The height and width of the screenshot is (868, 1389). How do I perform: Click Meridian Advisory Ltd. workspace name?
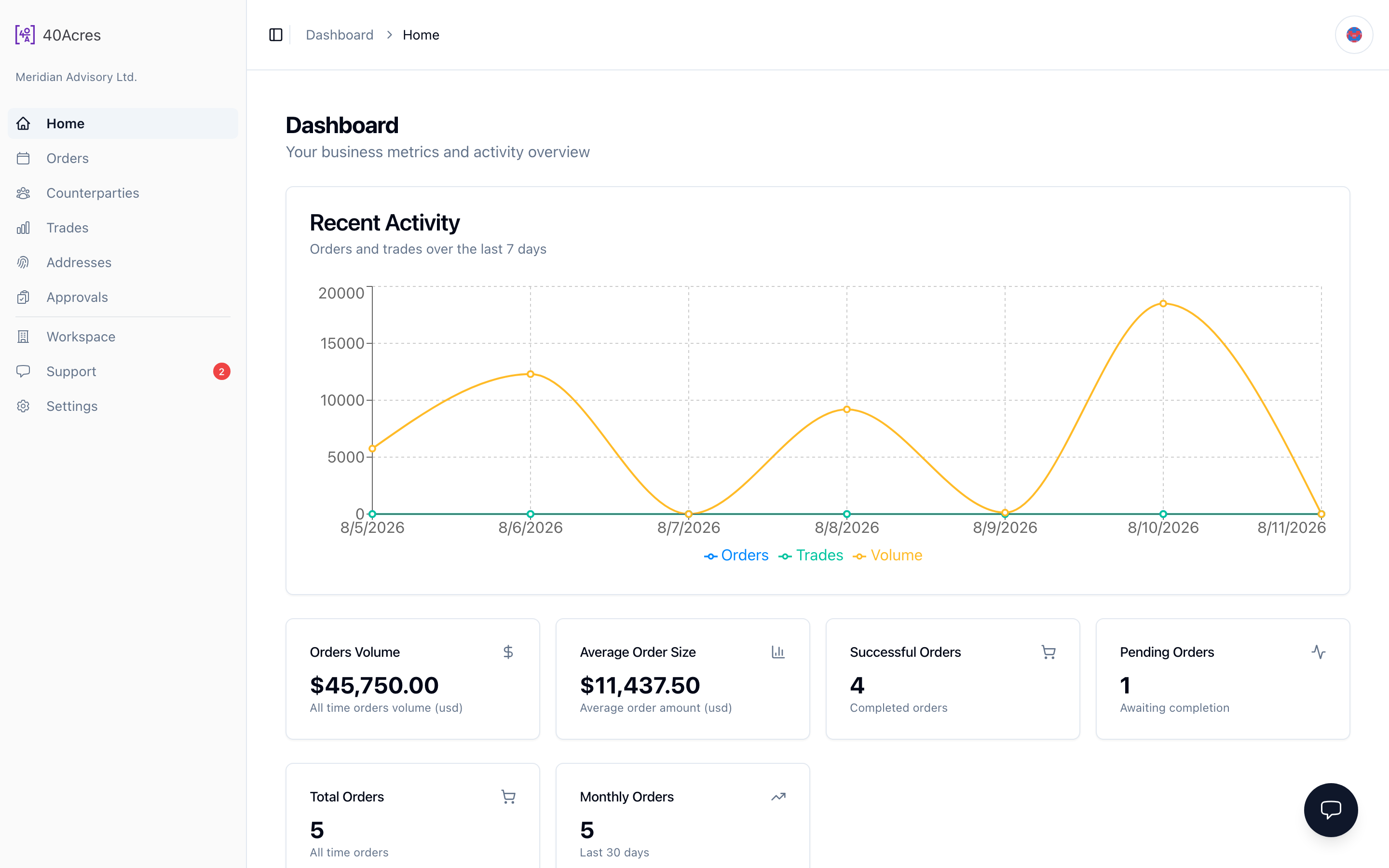pos(76,77)
